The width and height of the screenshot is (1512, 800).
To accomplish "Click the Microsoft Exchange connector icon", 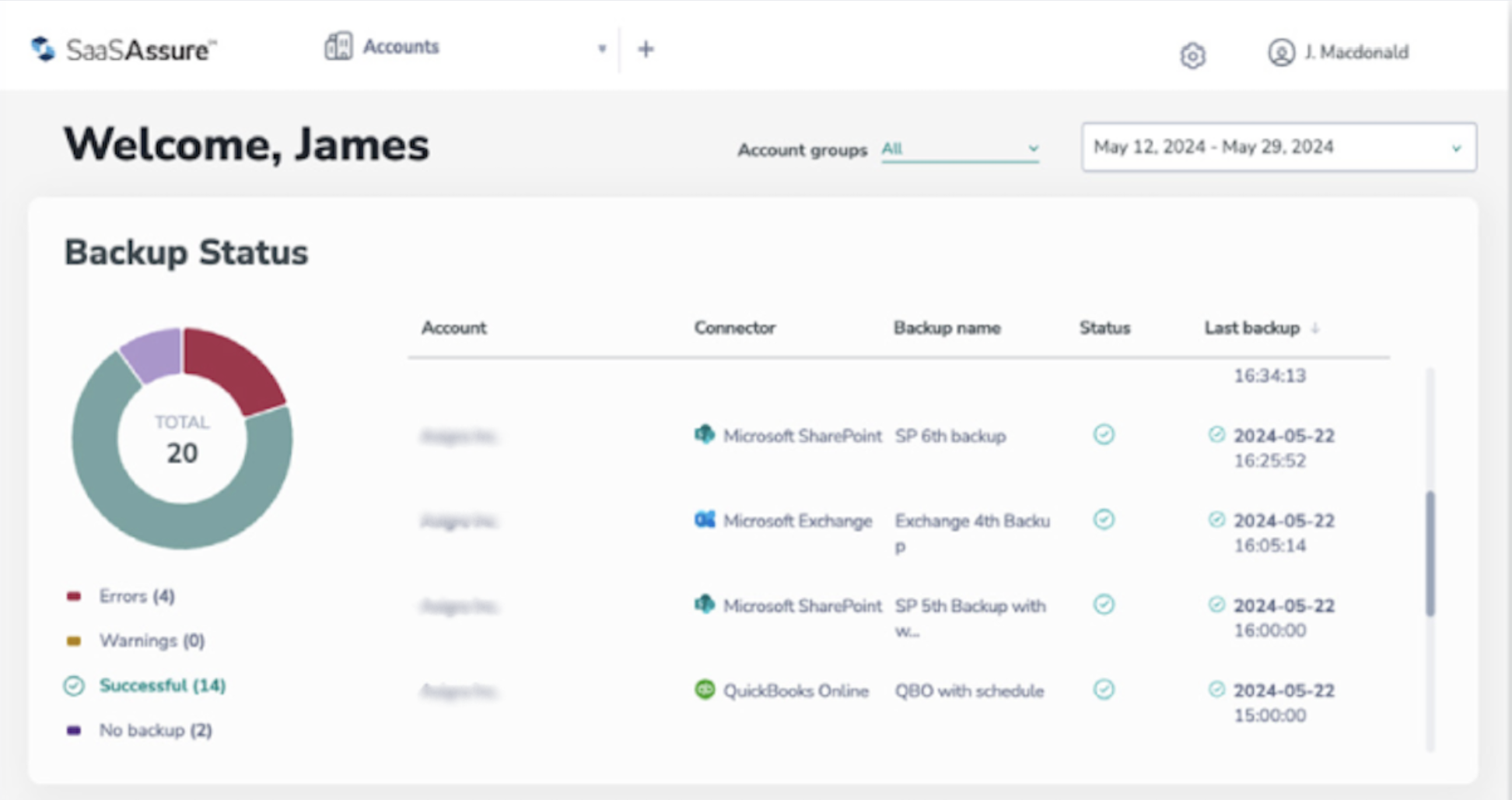I will (x=704, y=519).
